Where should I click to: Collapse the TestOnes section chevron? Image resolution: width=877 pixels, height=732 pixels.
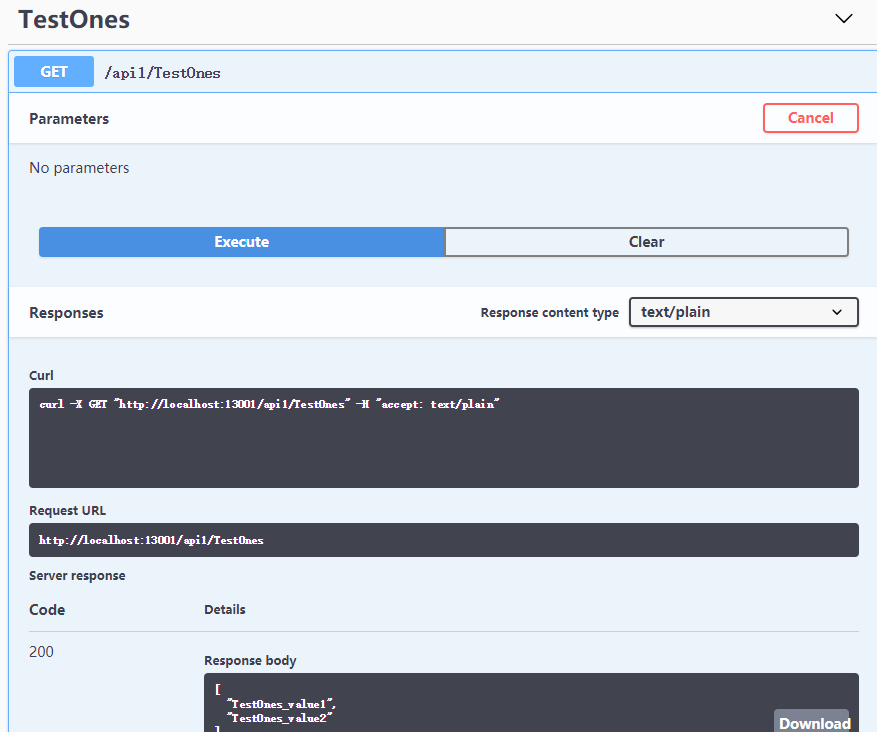pos(843,18)
